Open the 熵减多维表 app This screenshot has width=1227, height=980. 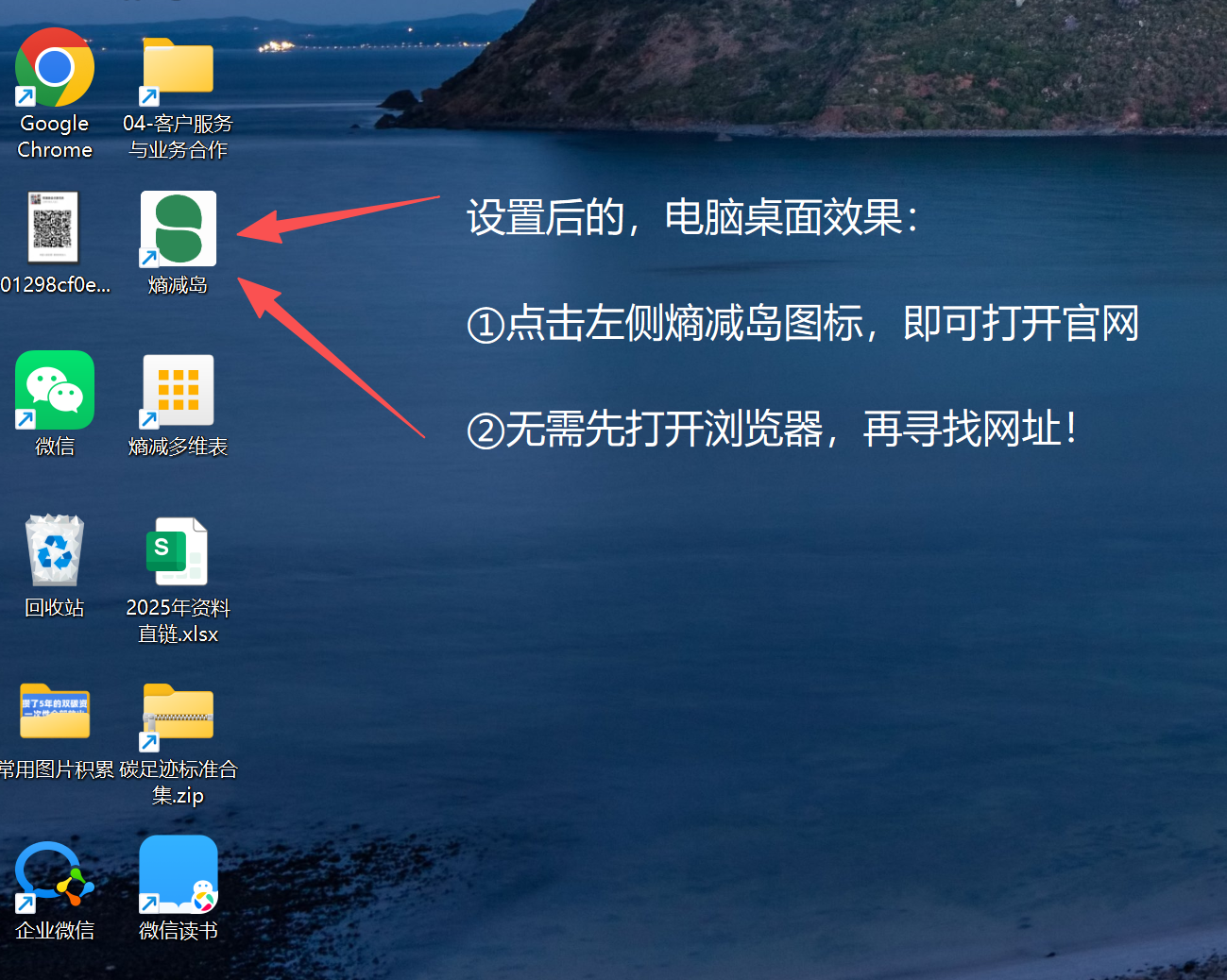pyautogui.click(x=178, y=390)
